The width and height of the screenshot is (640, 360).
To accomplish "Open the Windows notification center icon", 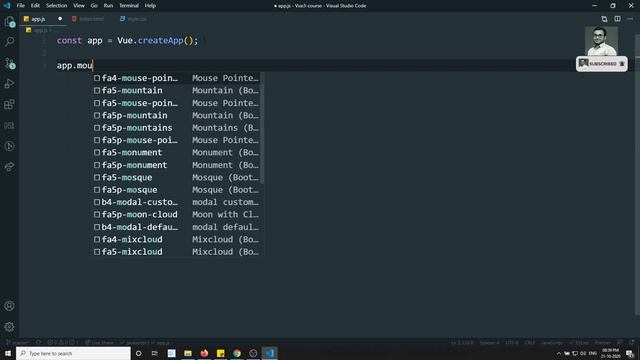I will tap(630, 353).
